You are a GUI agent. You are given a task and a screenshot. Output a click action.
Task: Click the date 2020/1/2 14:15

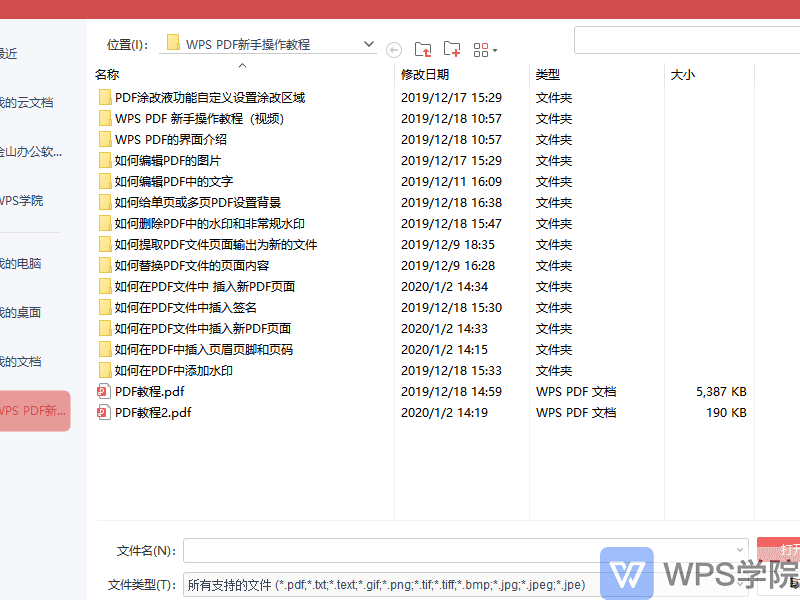click(x=444, y=350)
